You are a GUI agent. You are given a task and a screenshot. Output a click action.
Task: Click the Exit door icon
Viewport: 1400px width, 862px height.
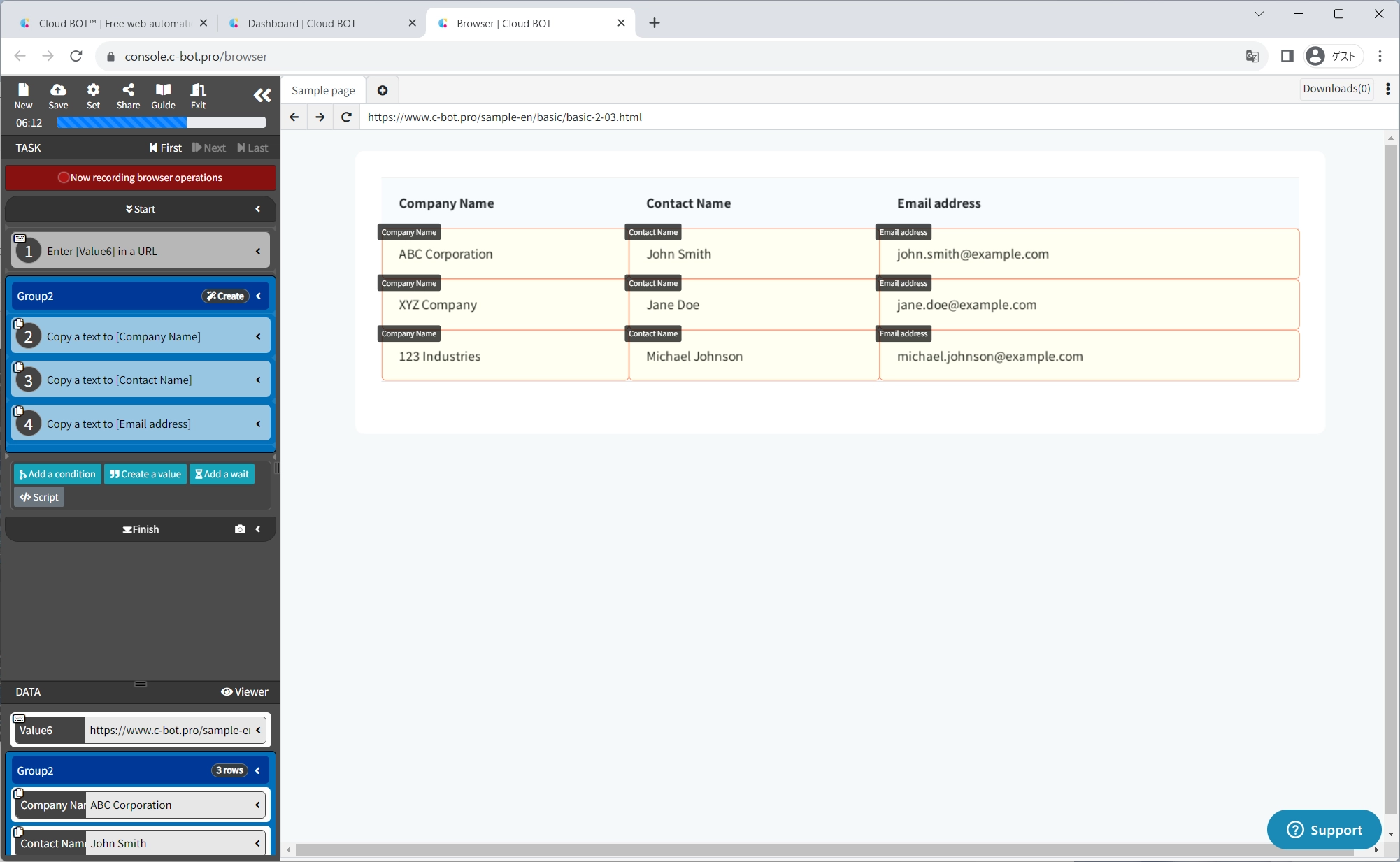198,95
